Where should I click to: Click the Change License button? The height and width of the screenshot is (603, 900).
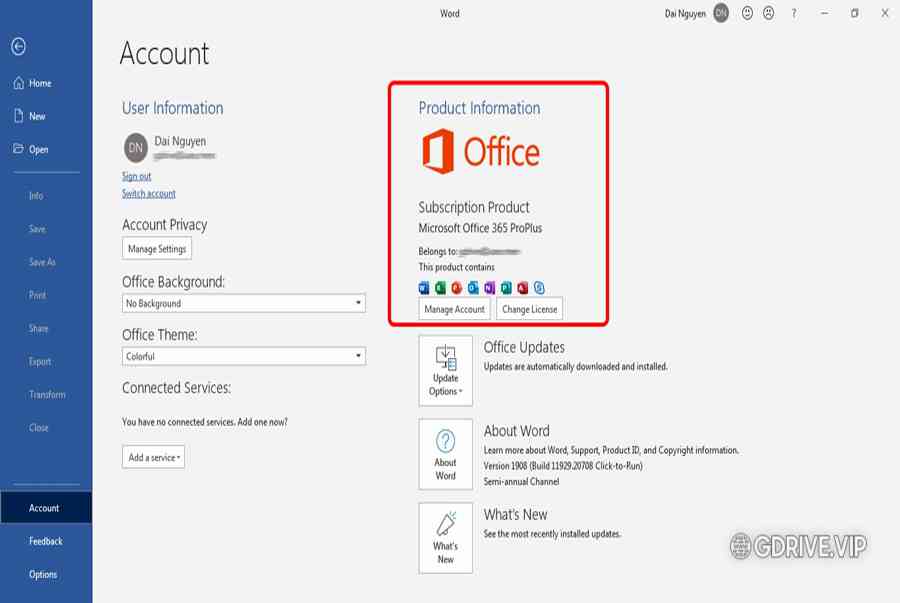pyautogui.click(x=529, y=309)
